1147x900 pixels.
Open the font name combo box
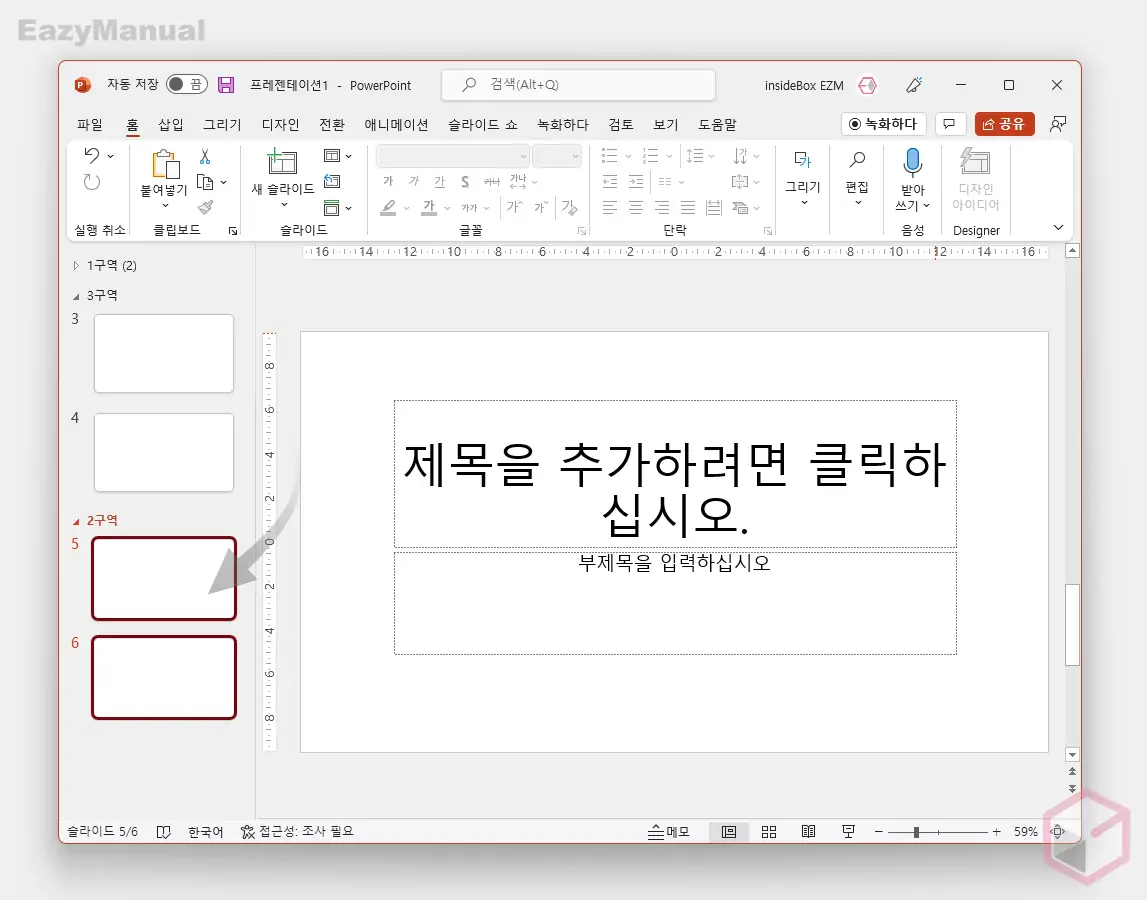(x=453, y=156)
